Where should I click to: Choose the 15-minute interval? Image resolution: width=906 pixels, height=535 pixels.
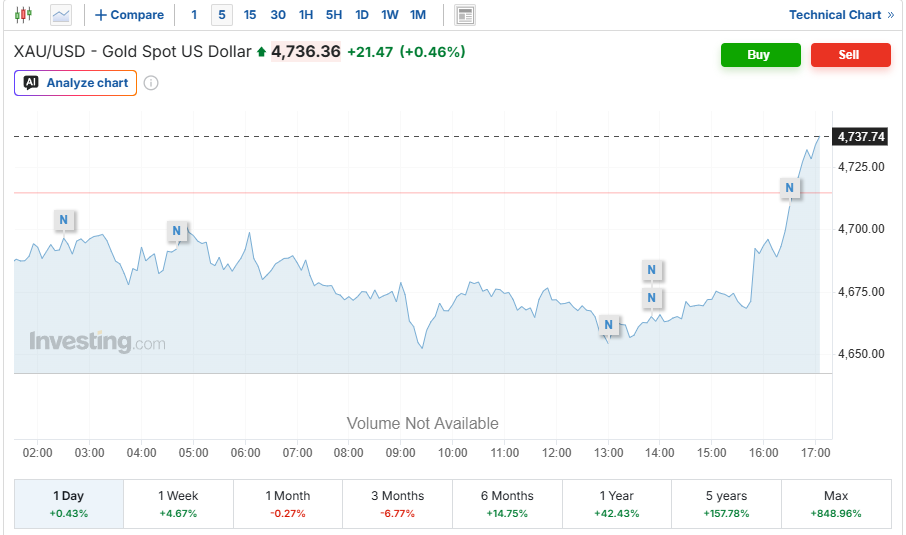(x=250, y=15)
